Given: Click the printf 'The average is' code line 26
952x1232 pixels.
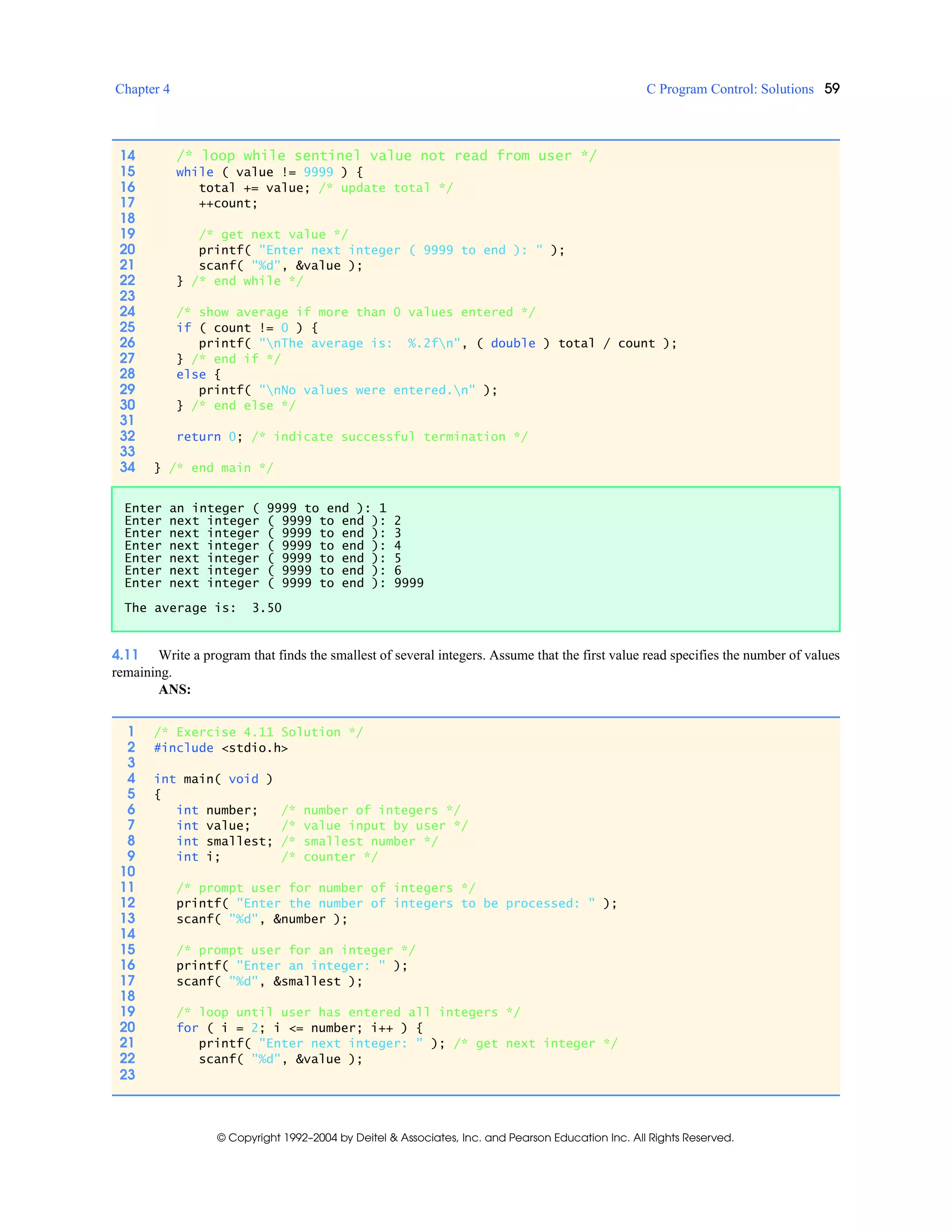Looking at the screenshot, I should (x=437, y=343).
